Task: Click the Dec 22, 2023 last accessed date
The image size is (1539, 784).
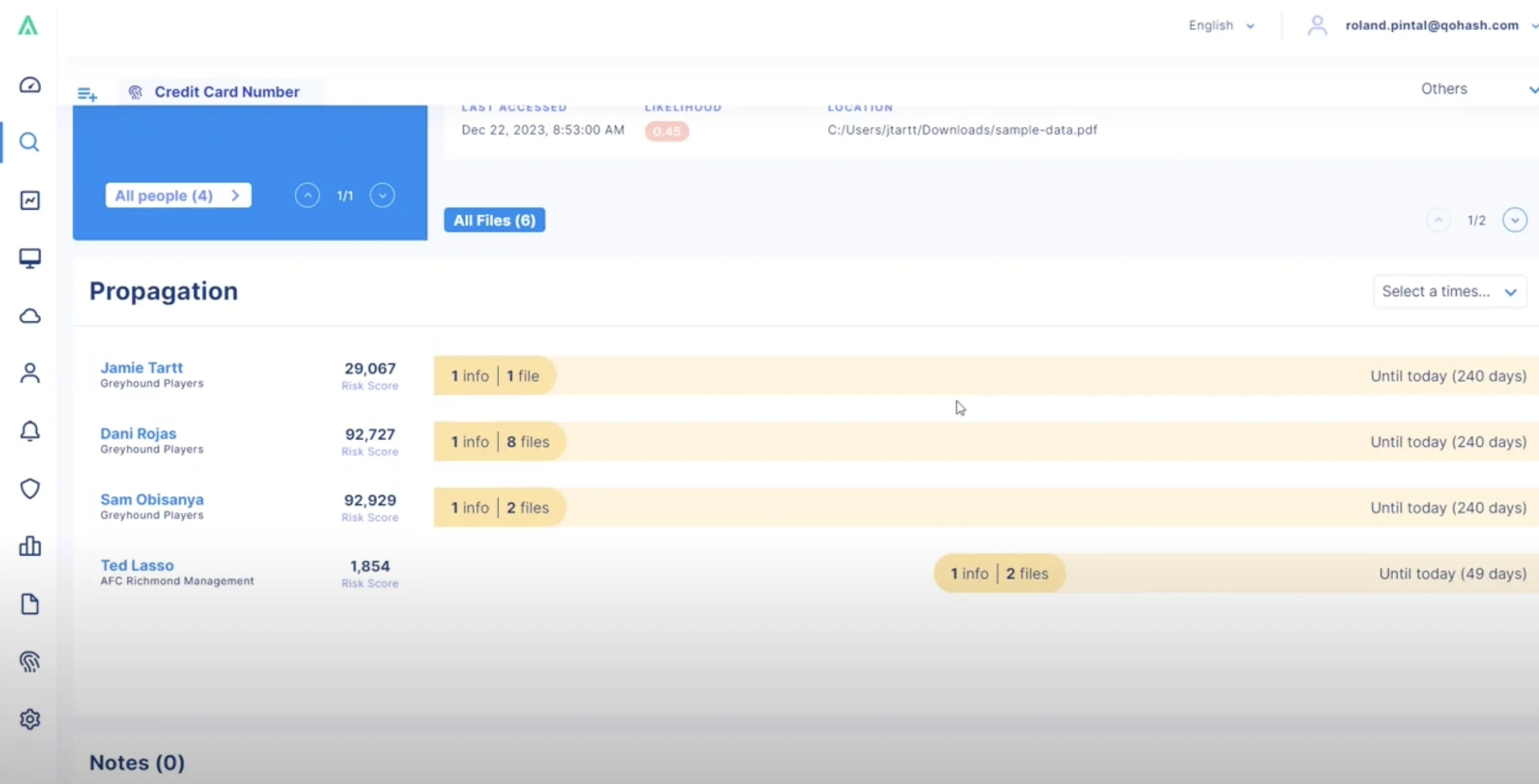Action: pyautogui.click(x=543, y=130)
